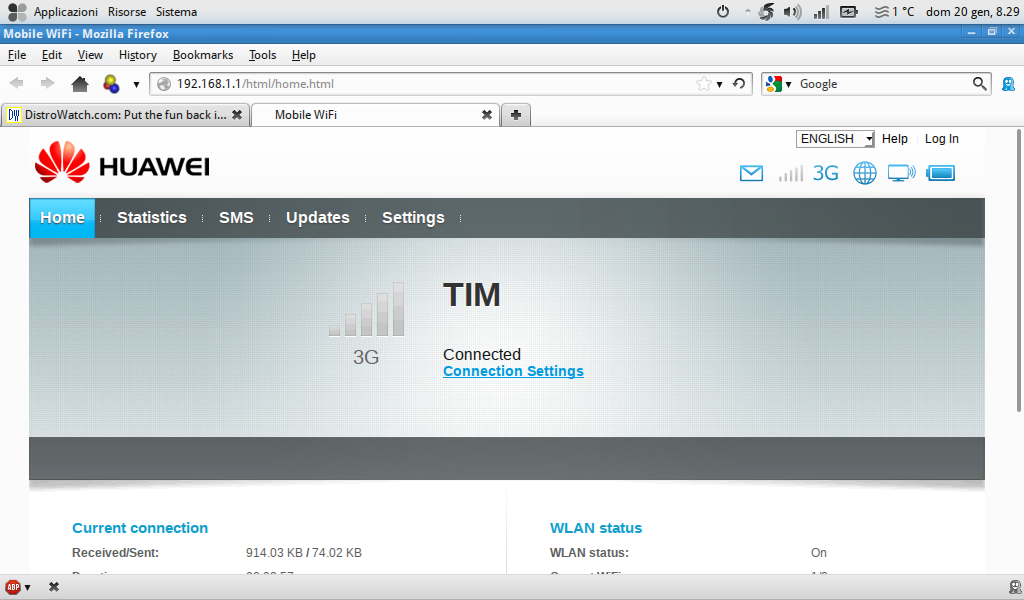Open the Settings page
Screen dimensions: 1024x600
pos(413,217)
